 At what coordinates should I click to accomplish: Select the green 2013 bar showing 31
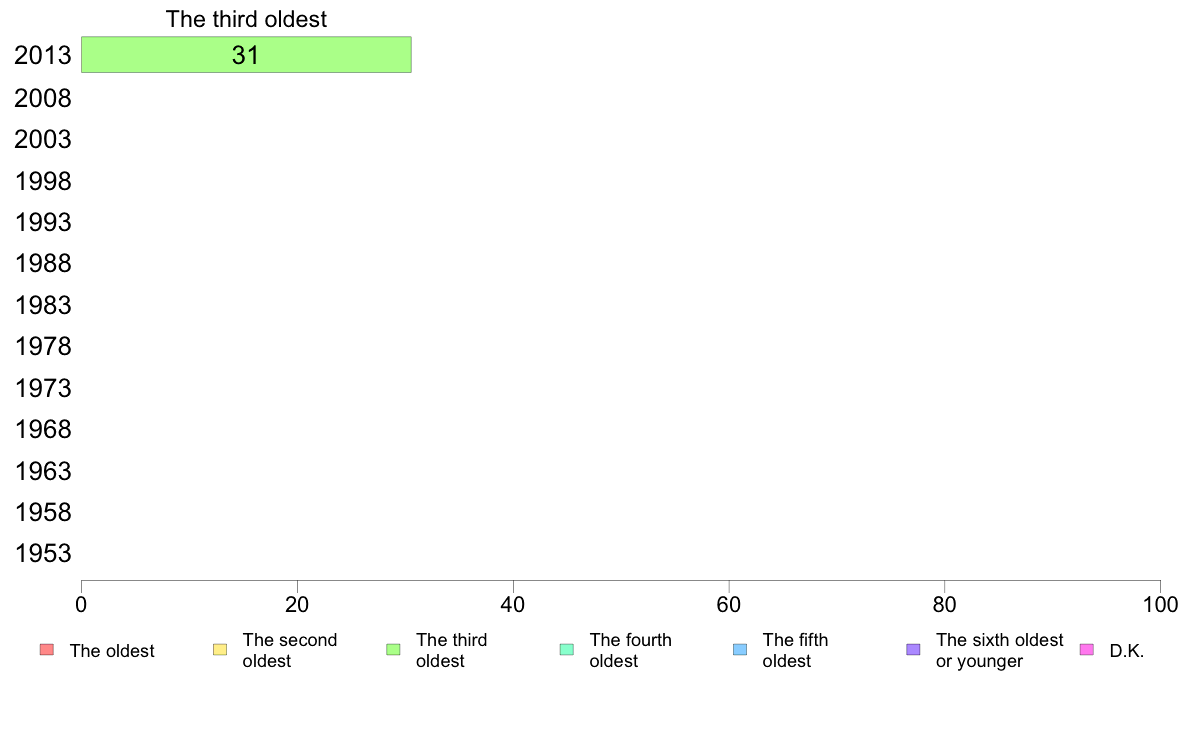(x=246, y=55)
